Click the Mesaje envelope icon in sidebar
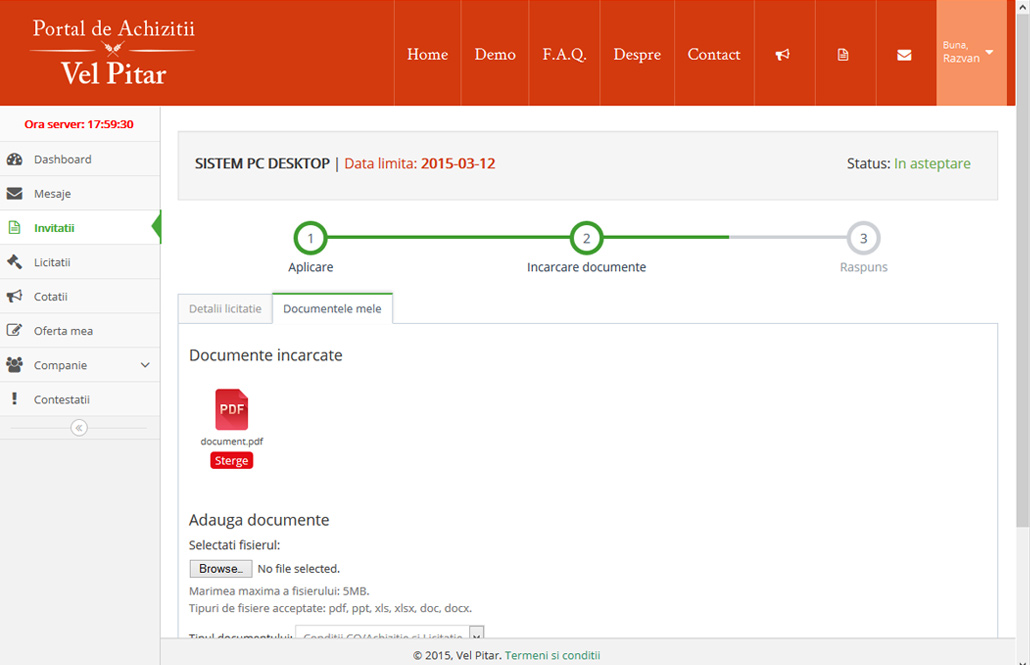 point(14,193)
